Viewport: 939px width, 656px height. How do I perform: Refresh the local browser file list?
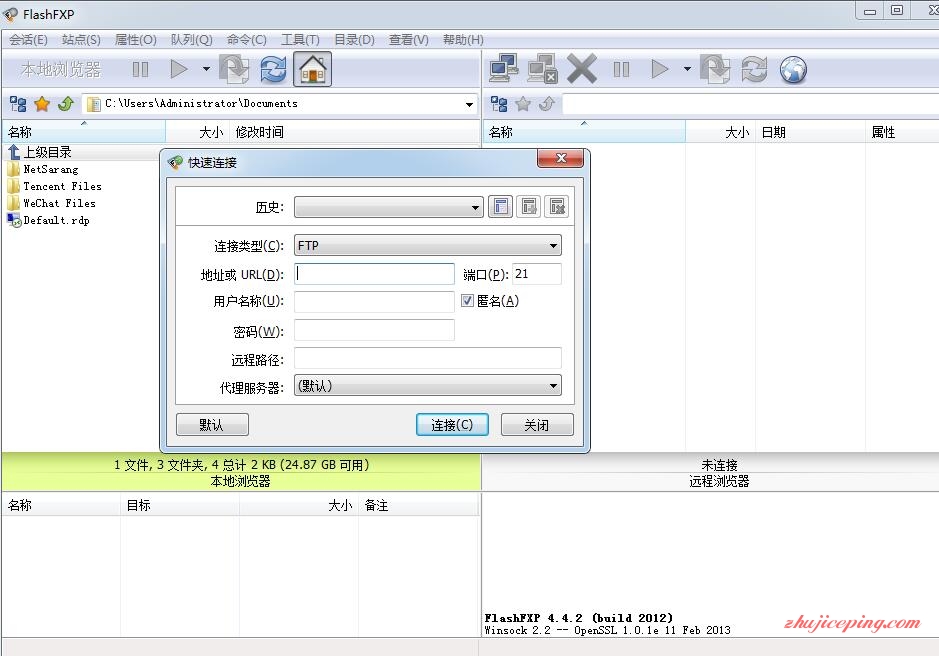click(273, 69)
